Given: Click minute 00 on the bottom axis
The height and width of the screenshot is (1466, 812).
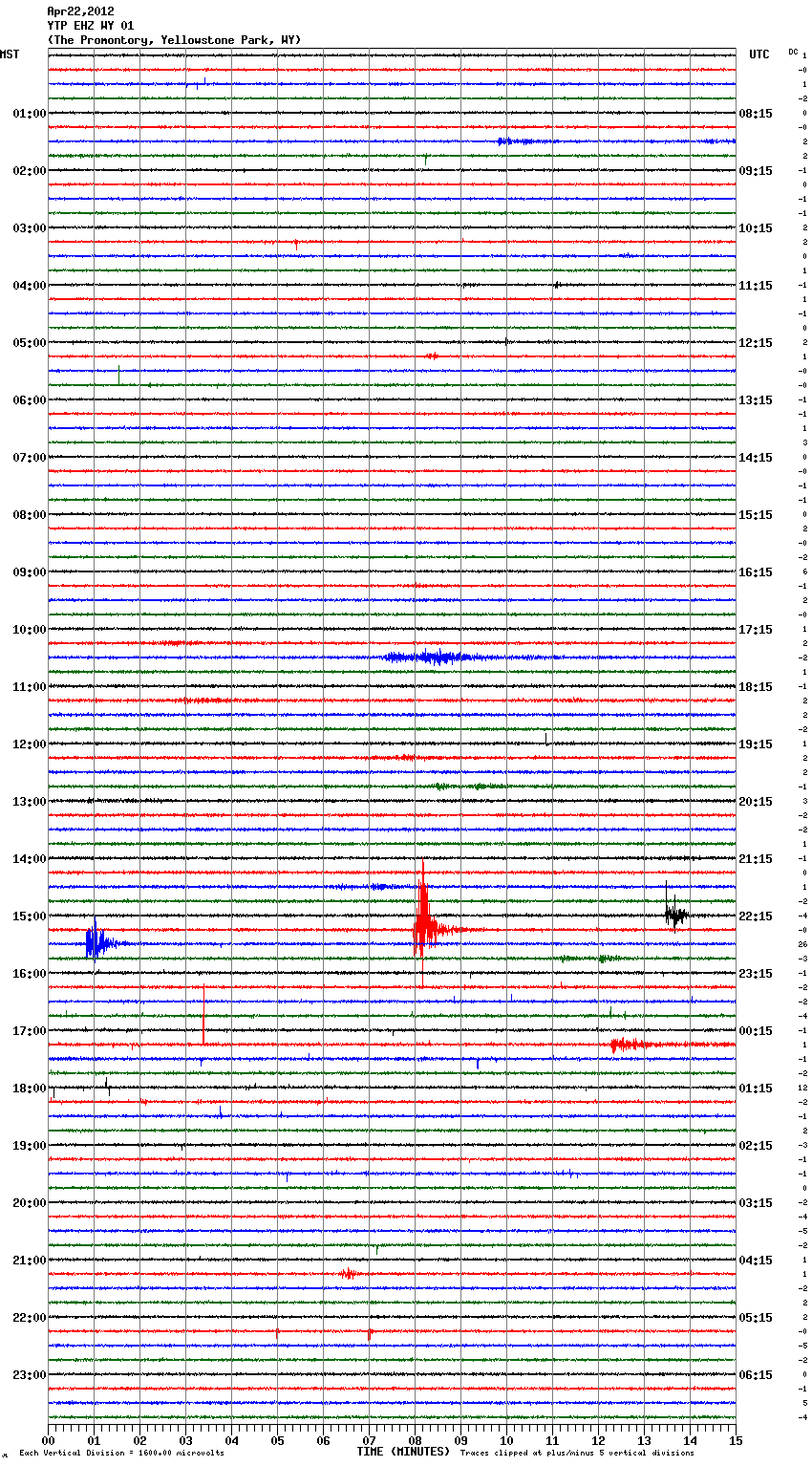Looking at the screenshot, I should (x=49, y=1440).
